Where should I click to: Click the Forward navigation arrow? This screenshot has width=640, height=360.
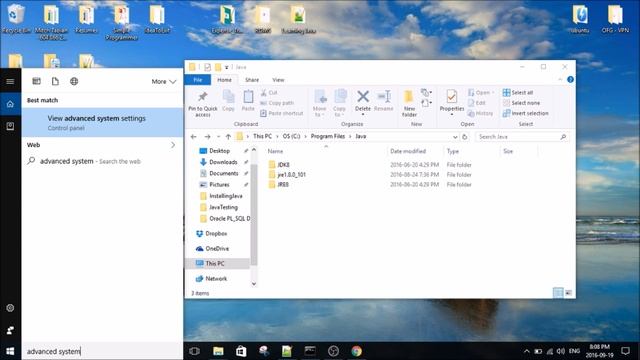coord(207,137)
